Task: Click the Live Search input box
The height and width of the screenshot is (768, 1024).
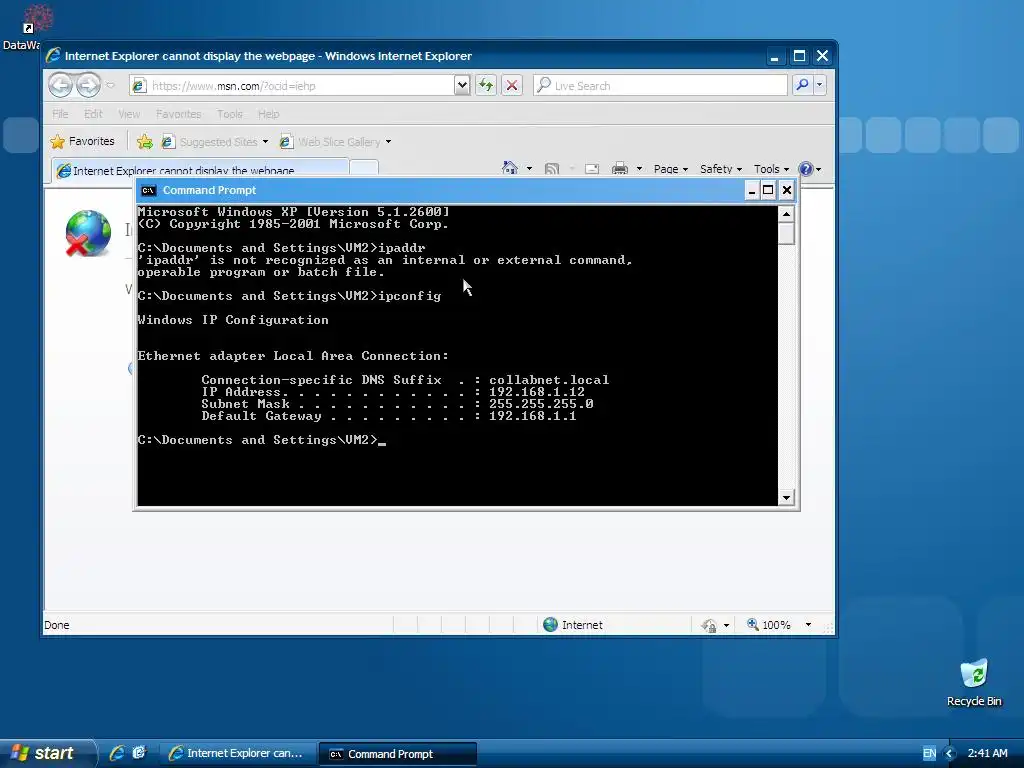Action: [x=660, y=86]
